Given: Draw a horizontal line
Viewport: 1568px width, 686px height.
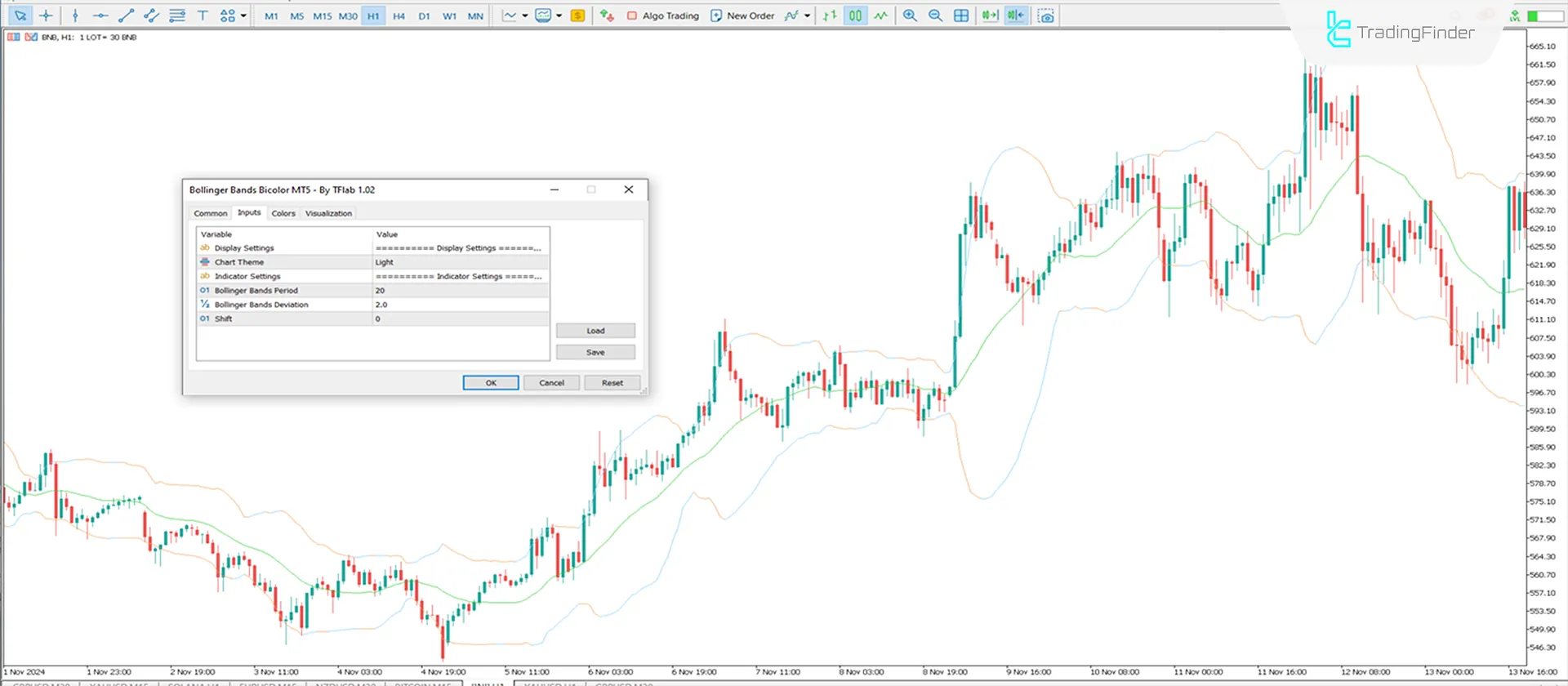Looking at the screenshot, I should pyautogui.click(x=100, y=16).
